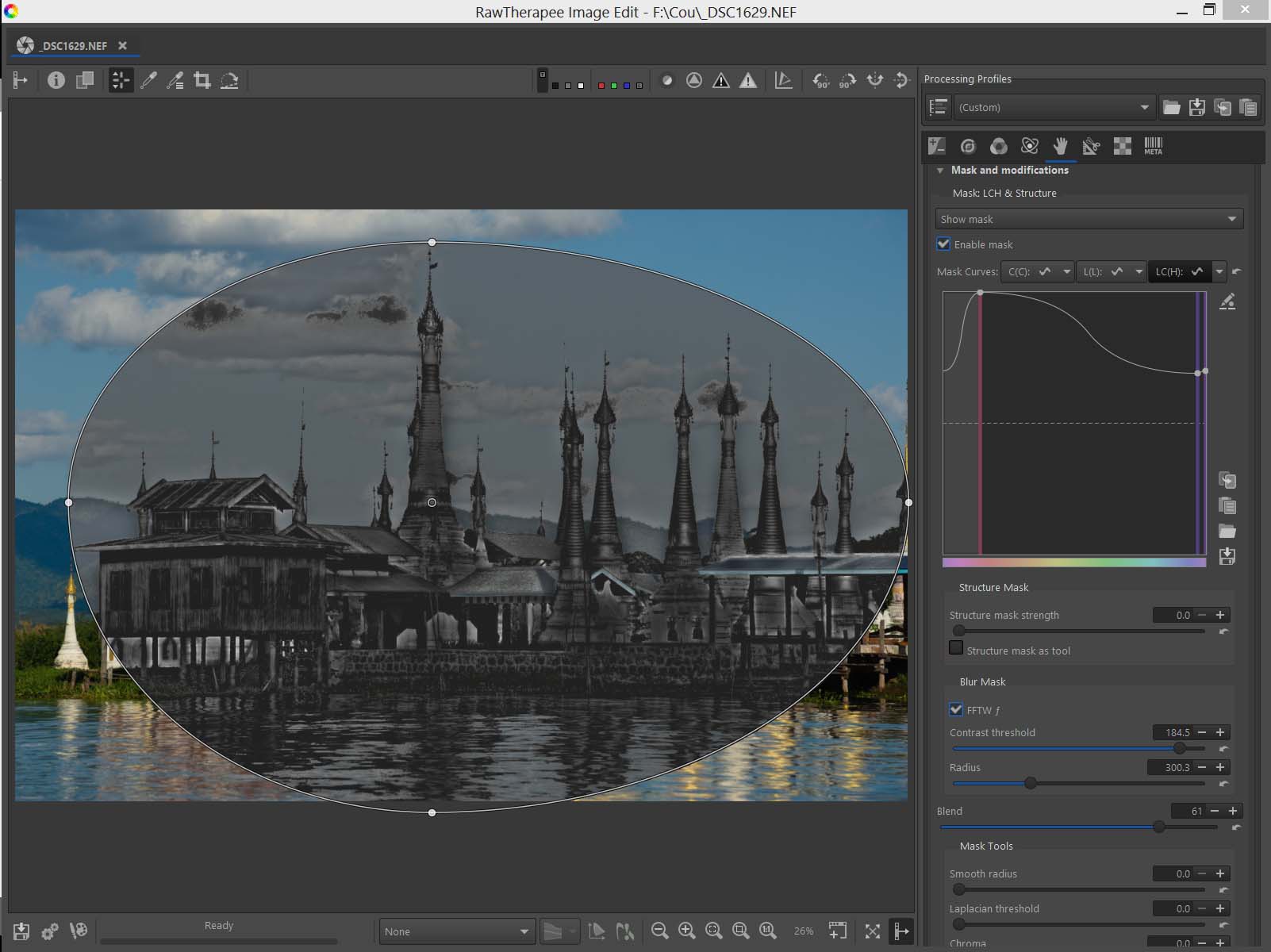Select the C(C) mask curve button

pyautogui.click(x=1028, y=271)
